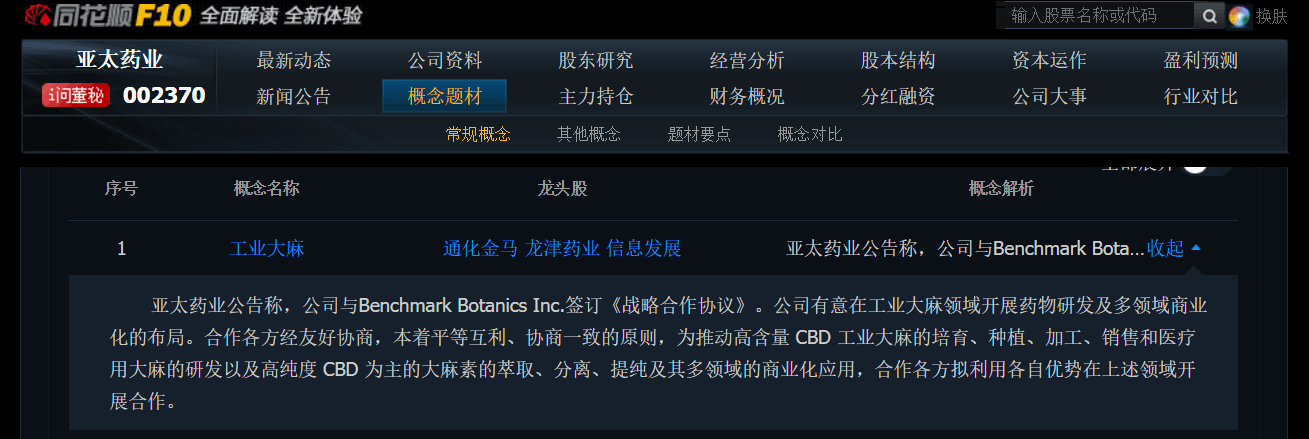Open the 信息发展 stock link

[644, 248]
